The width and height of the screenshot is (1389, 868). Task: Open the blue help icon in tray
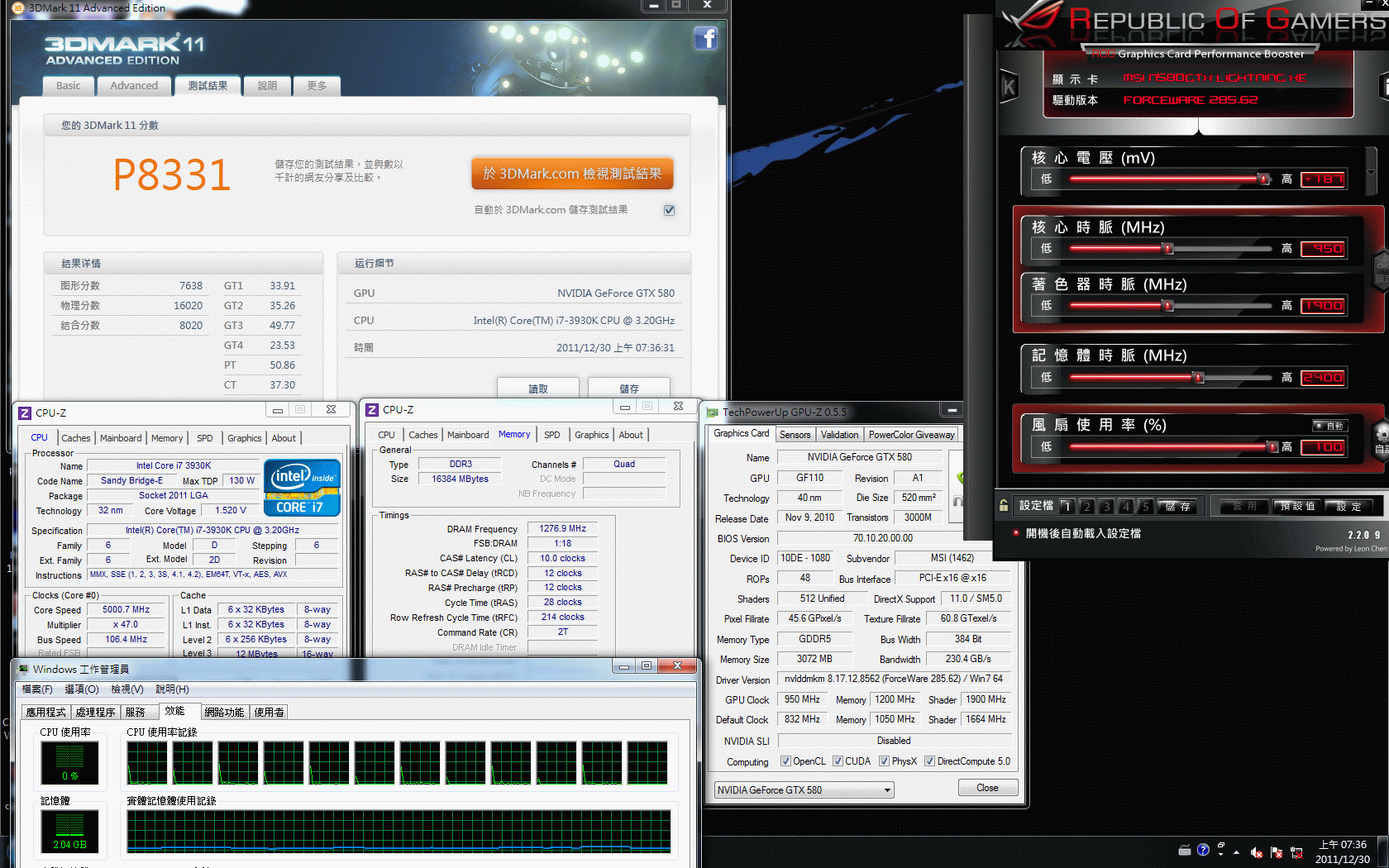1203,850
